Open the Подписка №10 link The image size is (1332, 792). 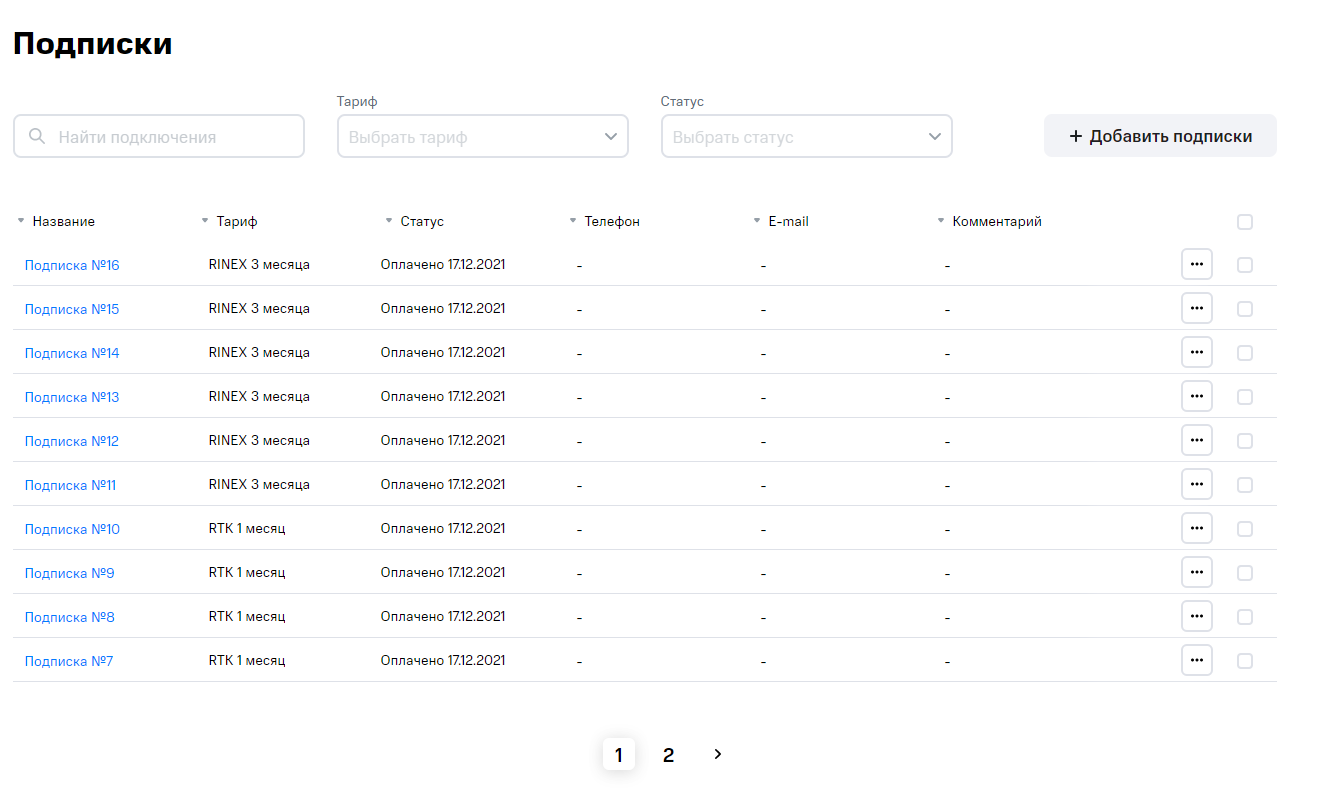(x=72, y=529)
